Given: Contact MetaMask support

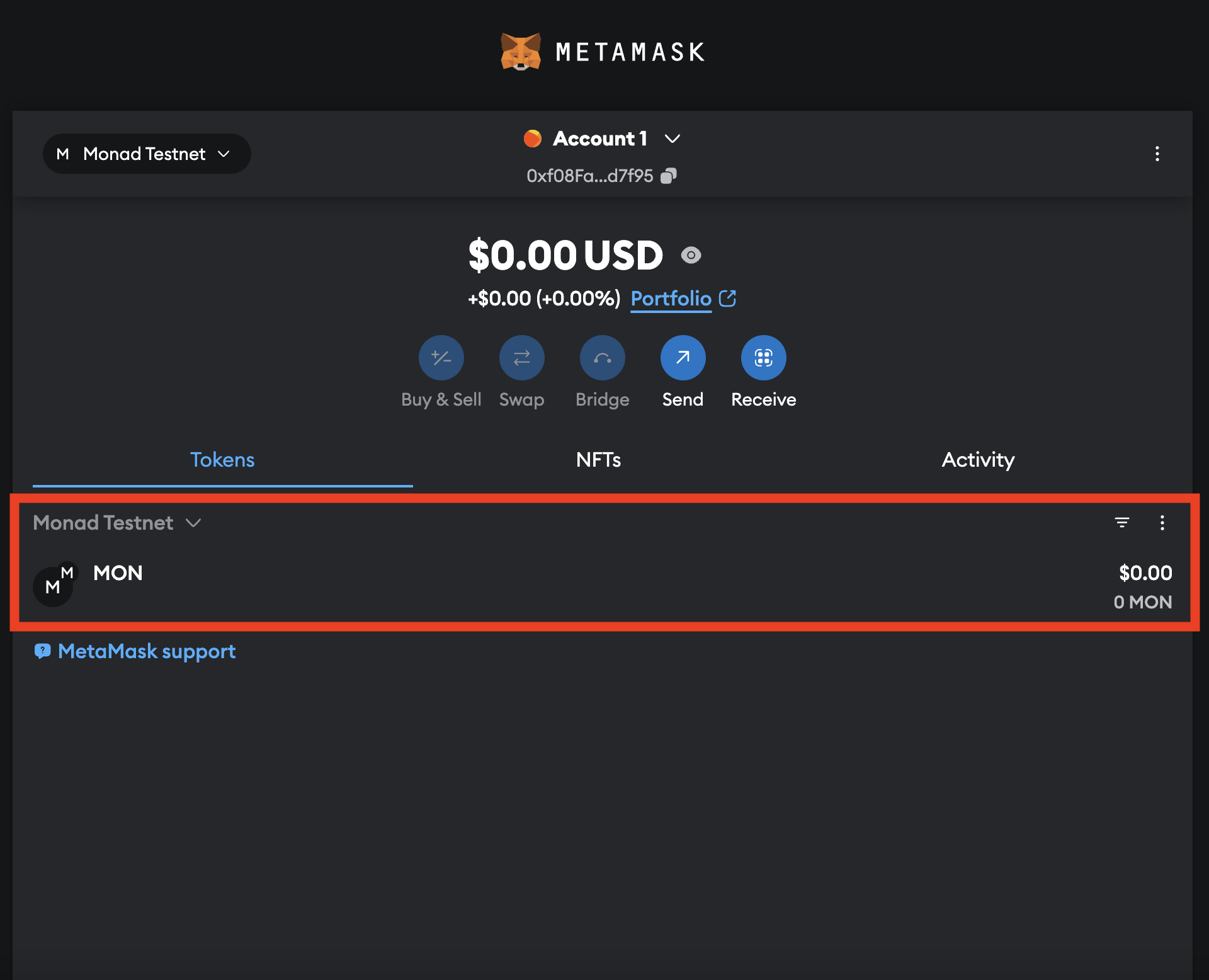Looking at the screenshot, I should 135,651.
